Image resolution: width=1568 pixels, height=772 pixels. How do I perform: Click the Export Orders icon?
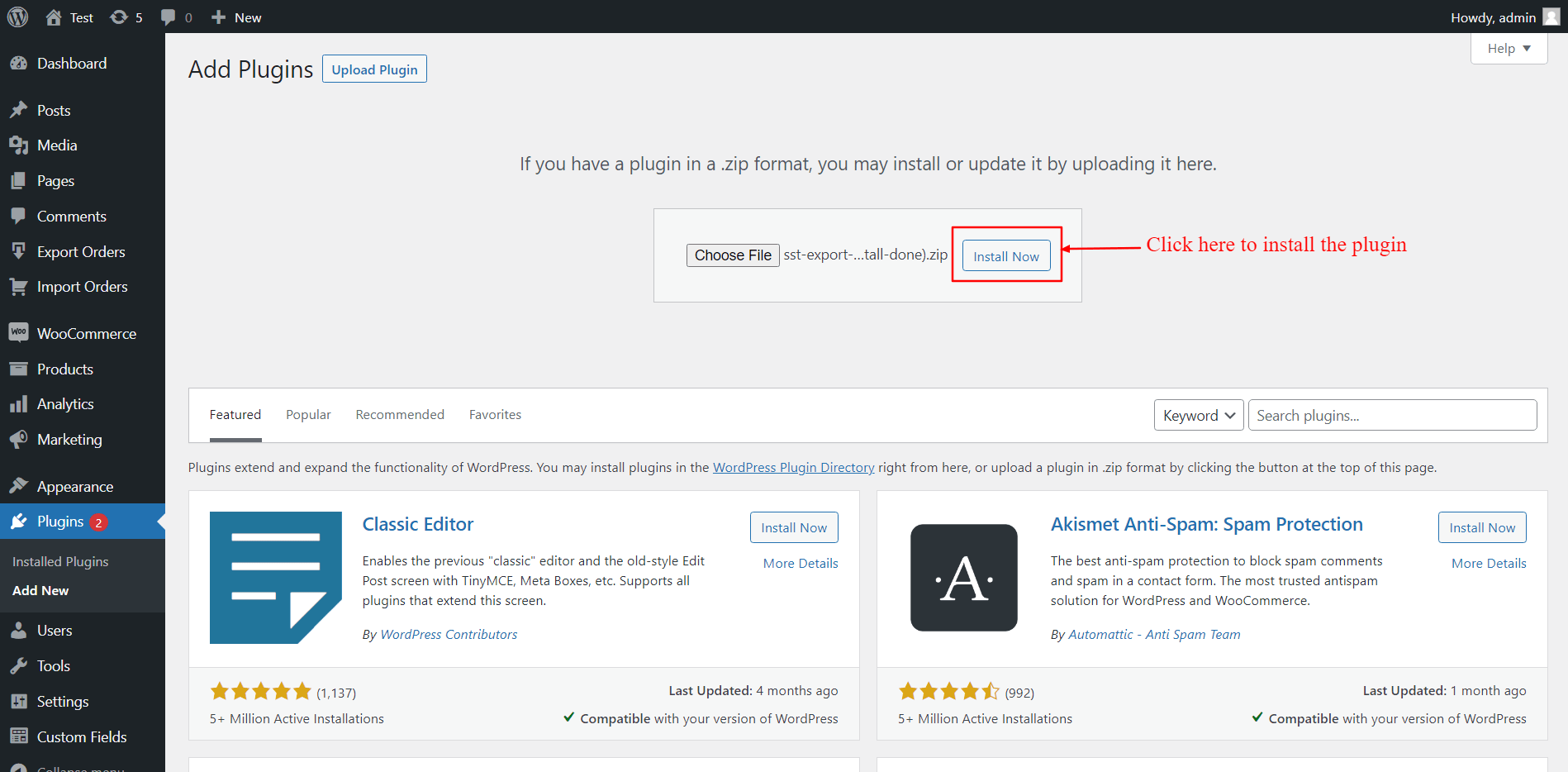coord(18,251)
